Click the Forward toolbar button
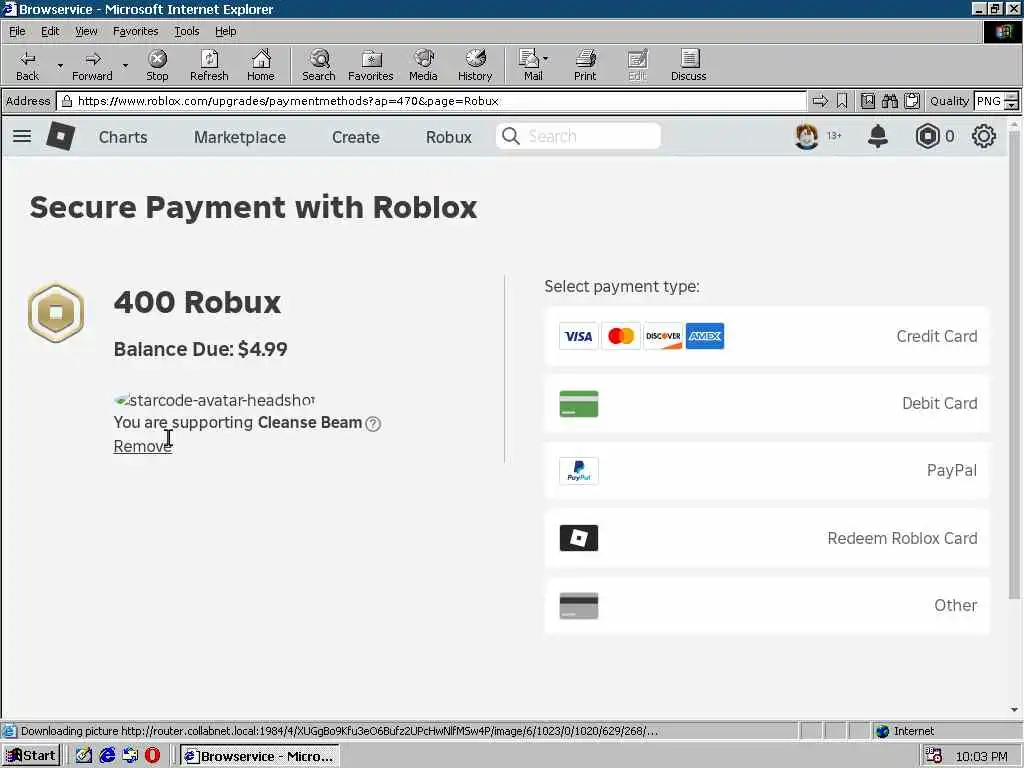Viewport: 1024px width, 768px height. [x=92, y=65]
